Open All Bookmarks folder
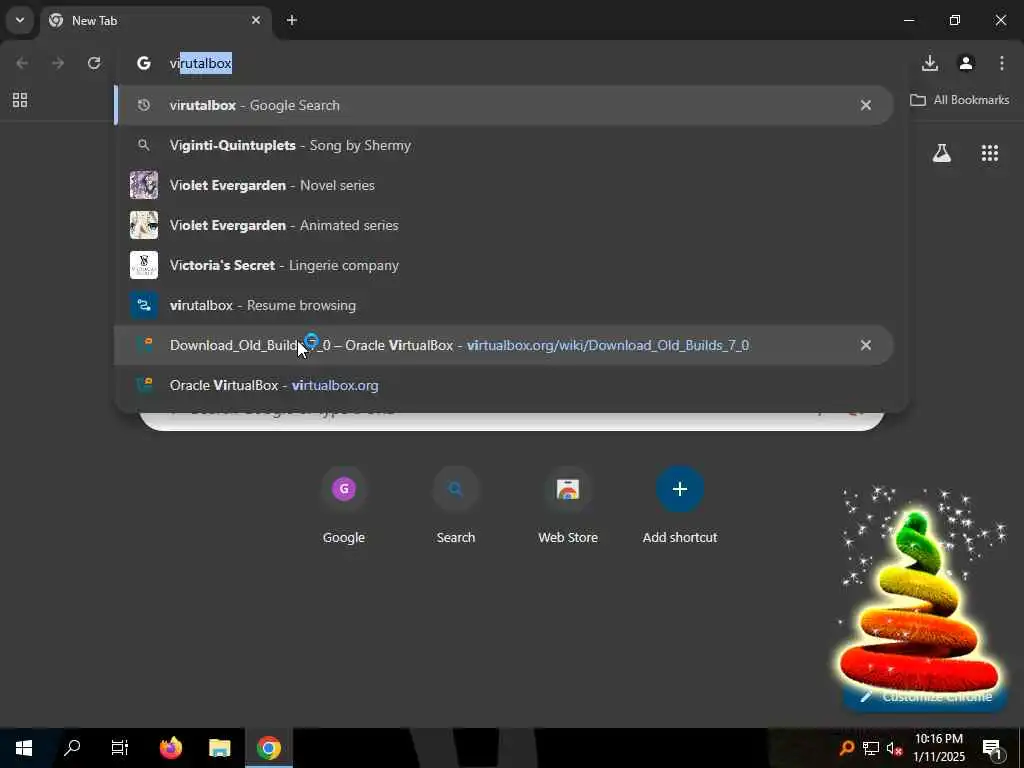1024x768 pixels. 959,100
